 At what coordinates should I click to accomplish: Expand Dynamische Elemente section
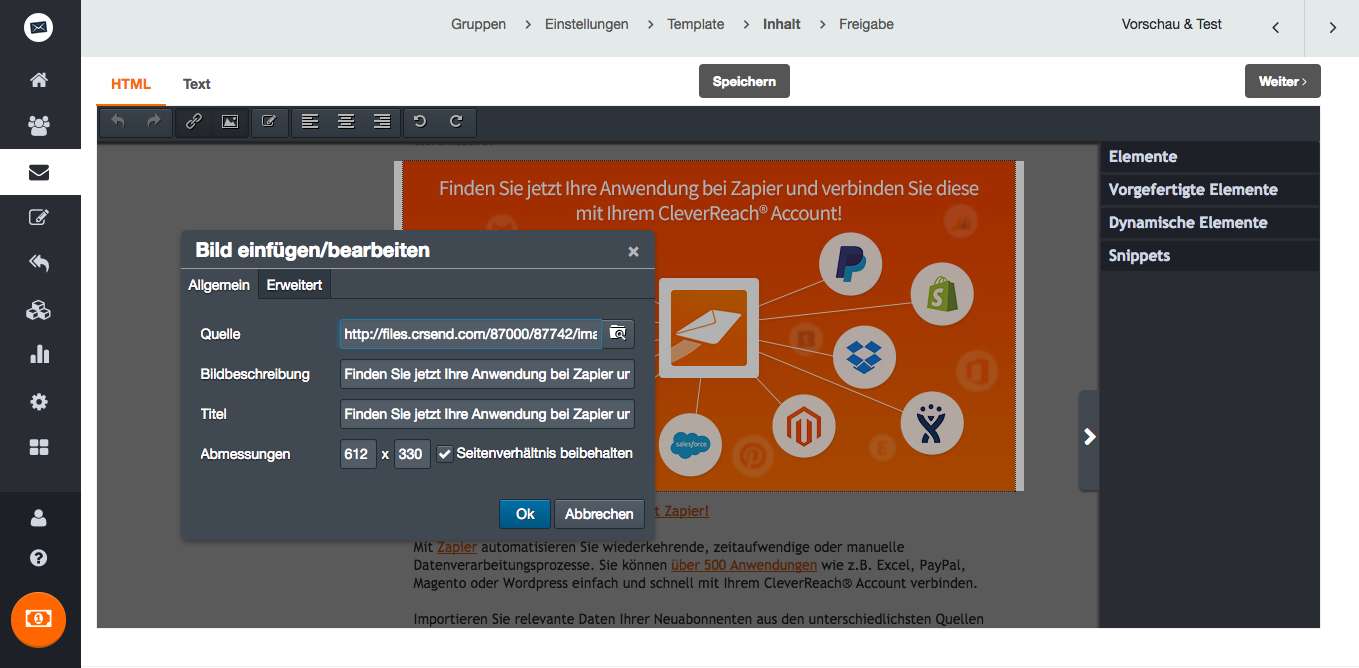pos(1209,223)
